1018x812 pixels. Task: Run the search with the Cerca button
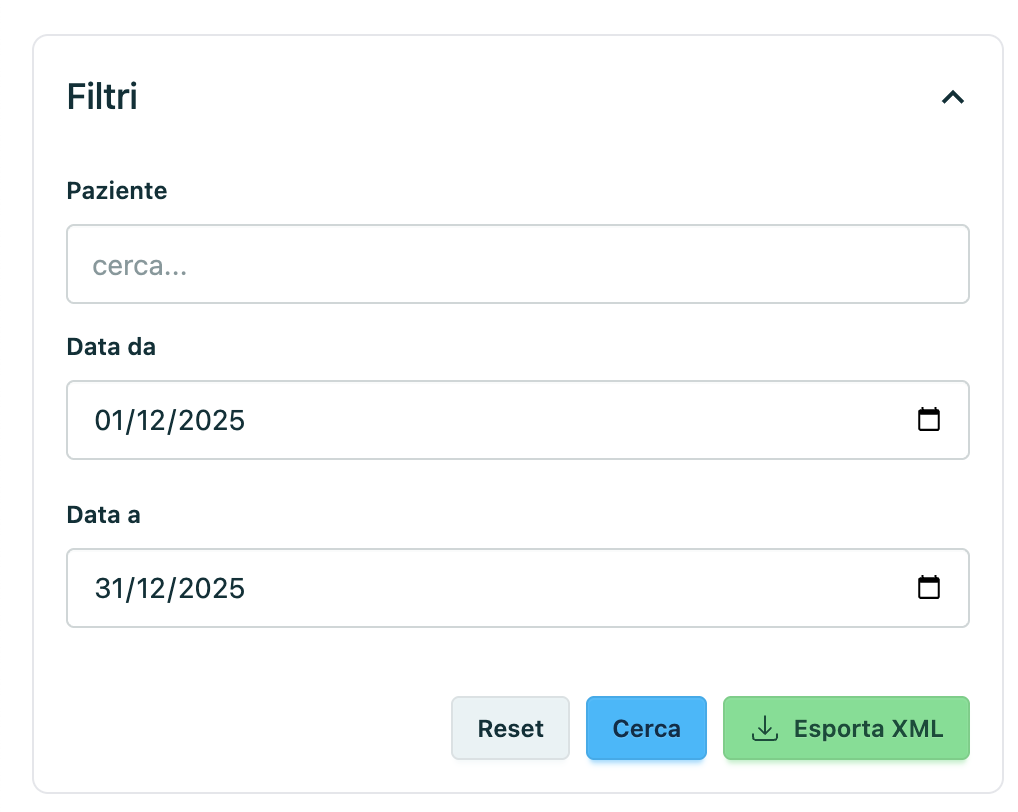646,728
